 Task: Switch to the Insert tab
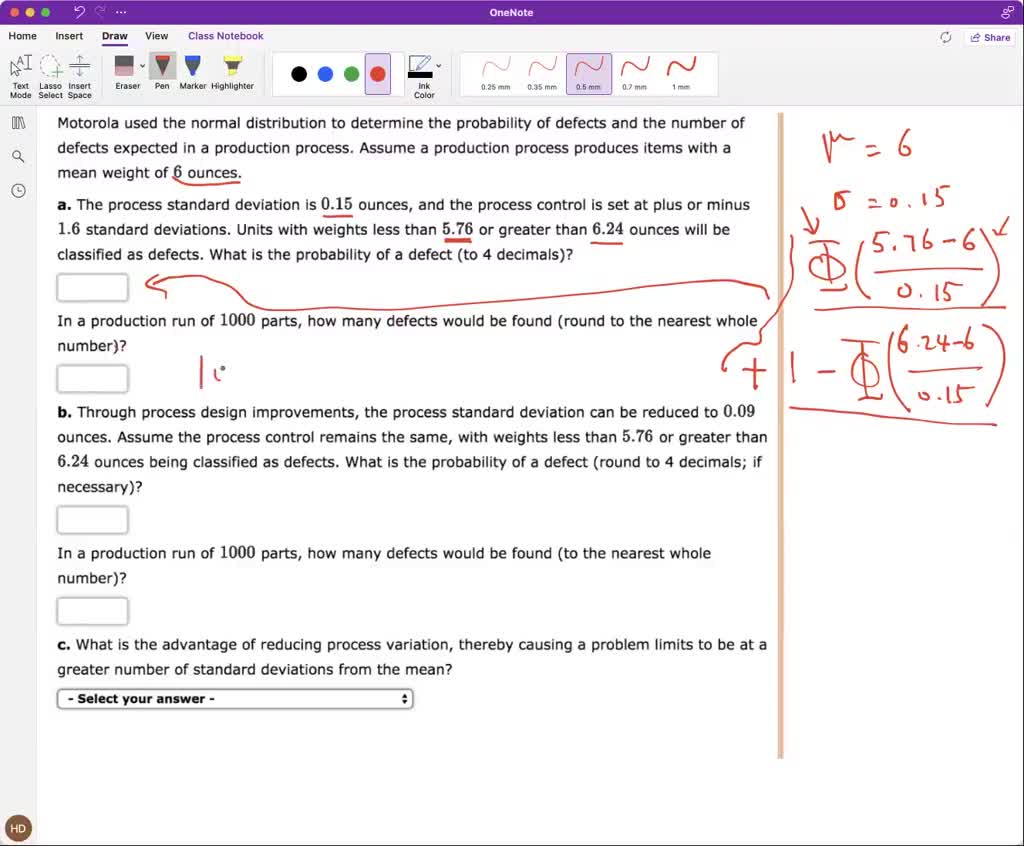[x=69, y=36]
